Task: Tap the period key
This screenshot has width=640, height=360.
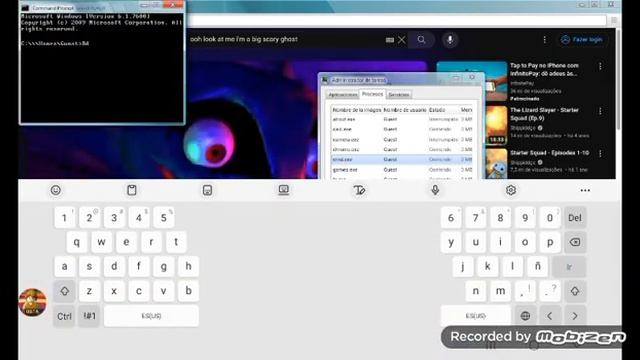Action: point(550,291)
